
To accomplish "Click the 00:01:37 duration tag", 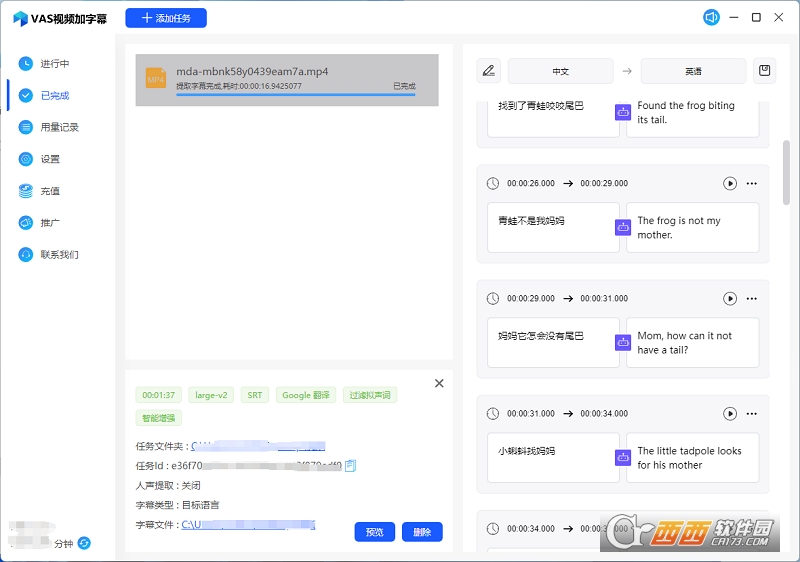I will (159, 395).
